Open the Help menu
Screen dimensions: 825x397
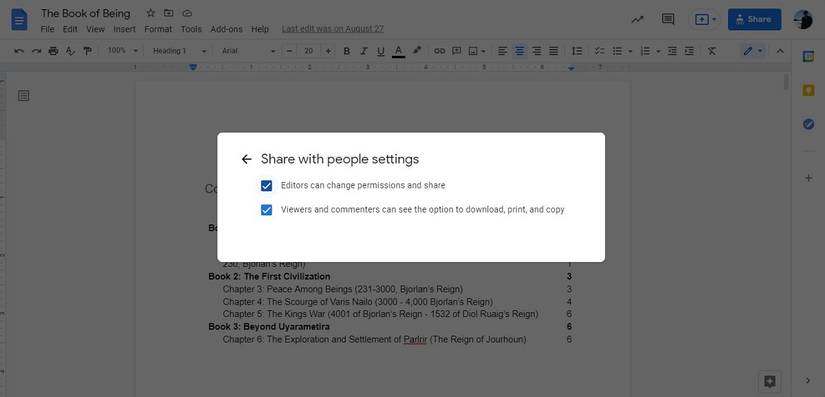[260, 29]
